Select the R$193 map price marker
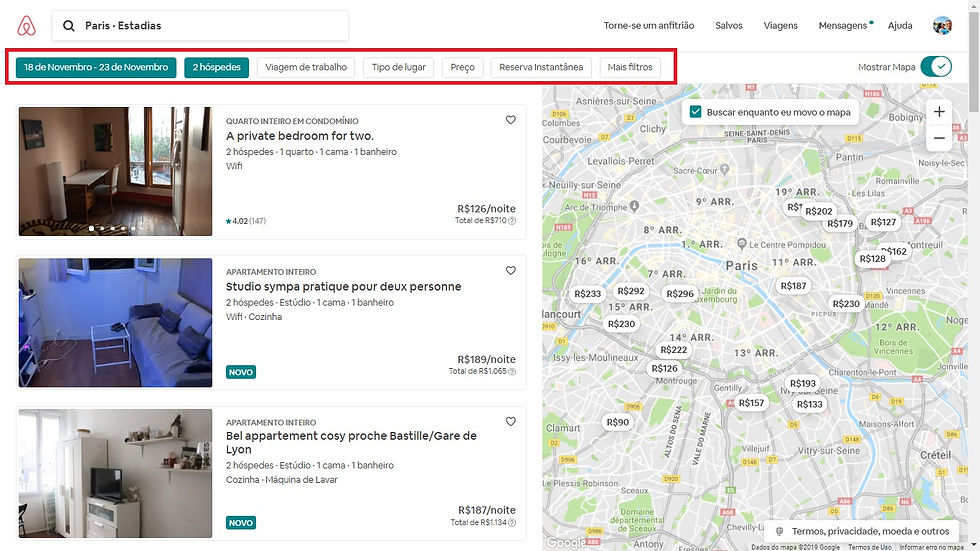Screen dimensions: 980x551 click(803, 383)
